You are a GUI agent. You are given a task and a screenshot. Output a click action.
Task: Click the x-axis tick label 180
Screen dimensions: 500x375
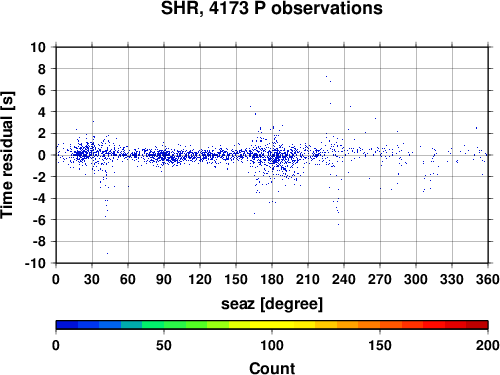[272, 279]
